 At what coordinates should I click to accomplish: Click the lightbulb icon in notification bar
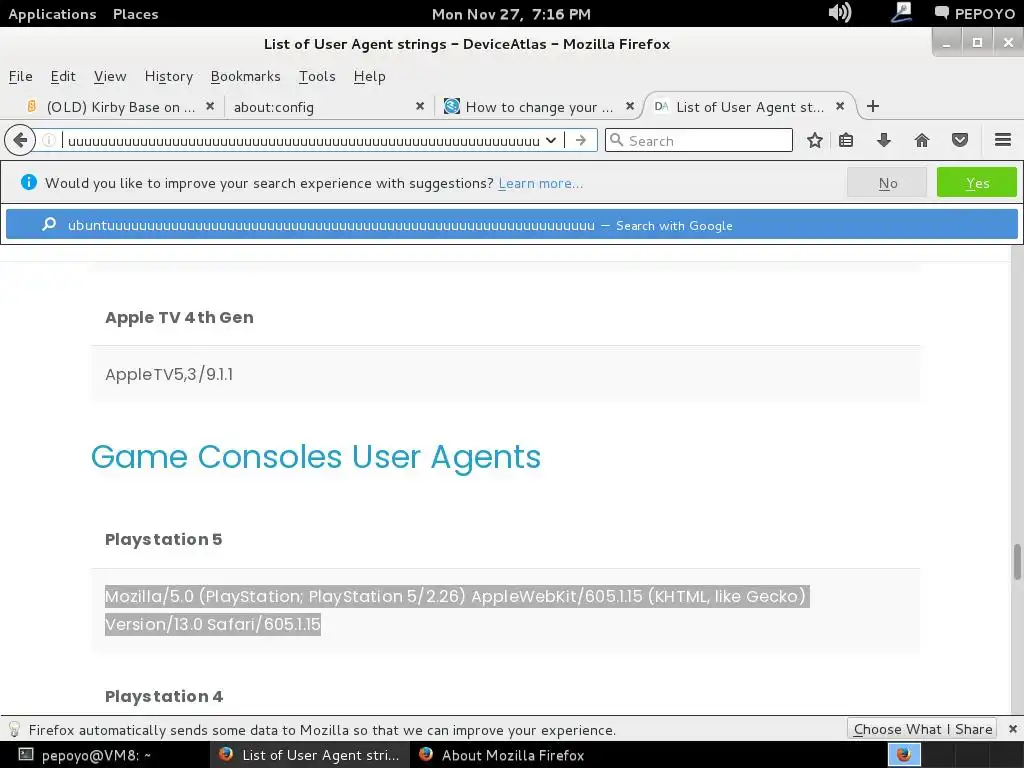coord(14,729)
